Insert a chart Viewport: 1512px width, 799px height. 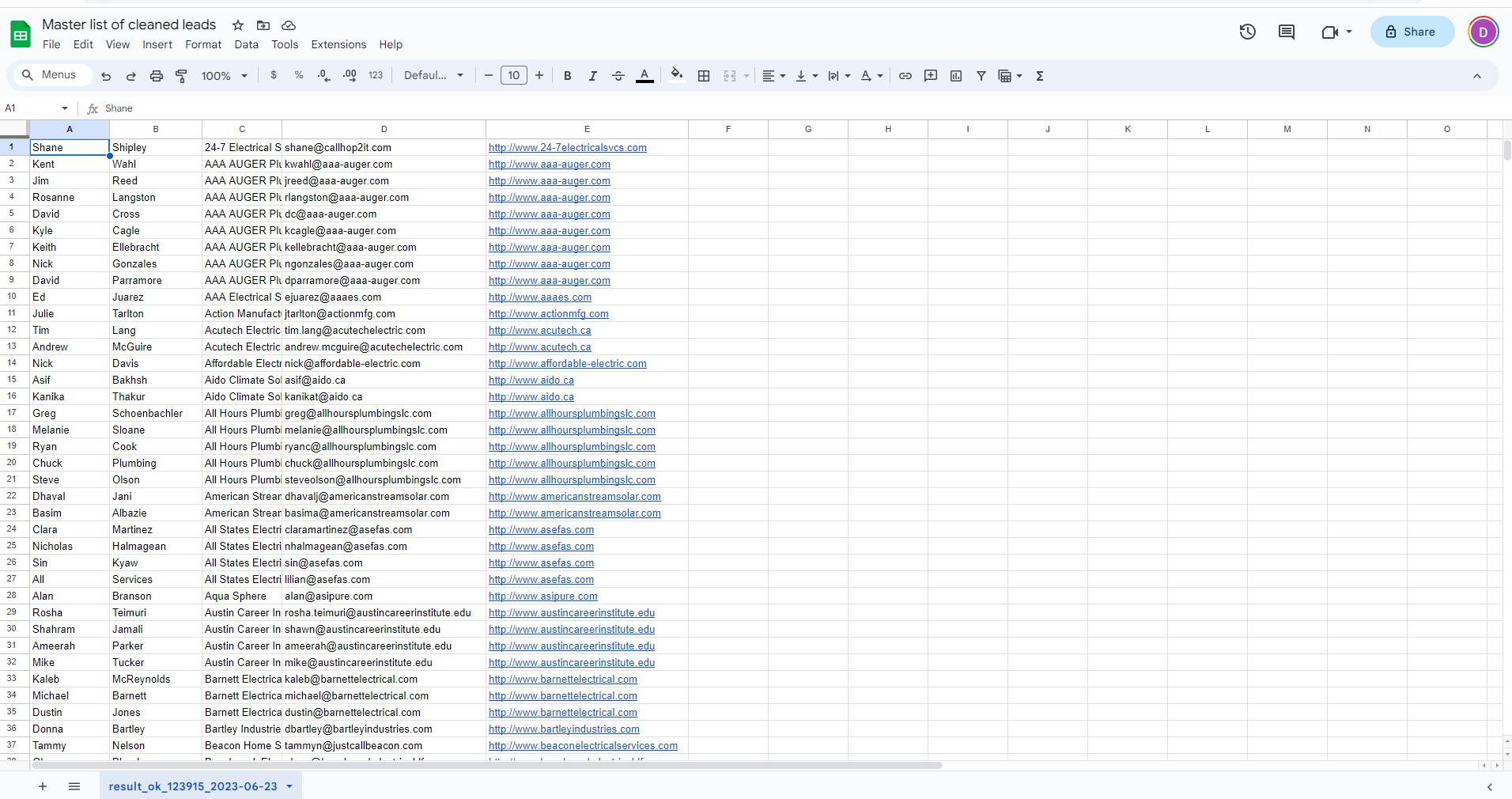pos(956,76)
